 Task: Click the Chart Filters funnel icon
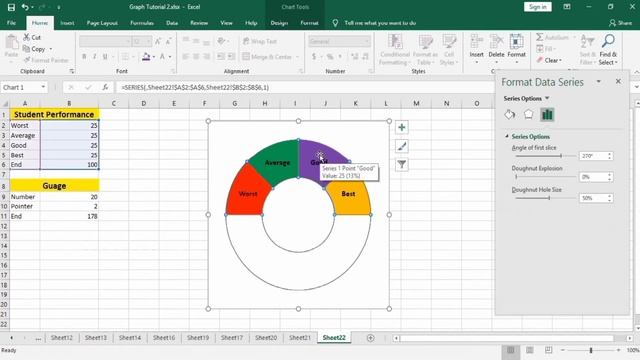(402, 164)
